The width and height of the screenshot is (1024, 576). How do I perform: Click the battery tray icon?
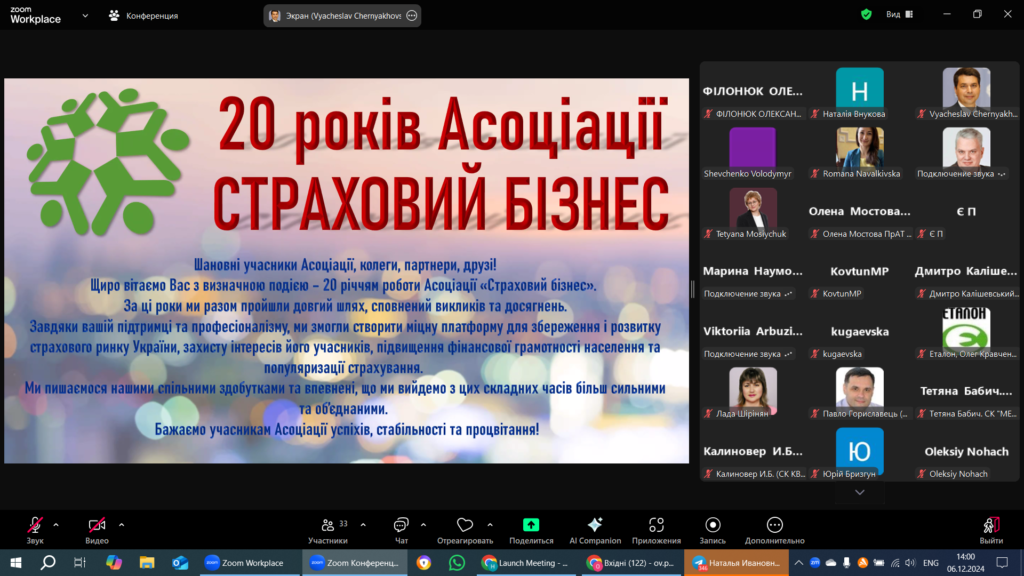[879, 562]
